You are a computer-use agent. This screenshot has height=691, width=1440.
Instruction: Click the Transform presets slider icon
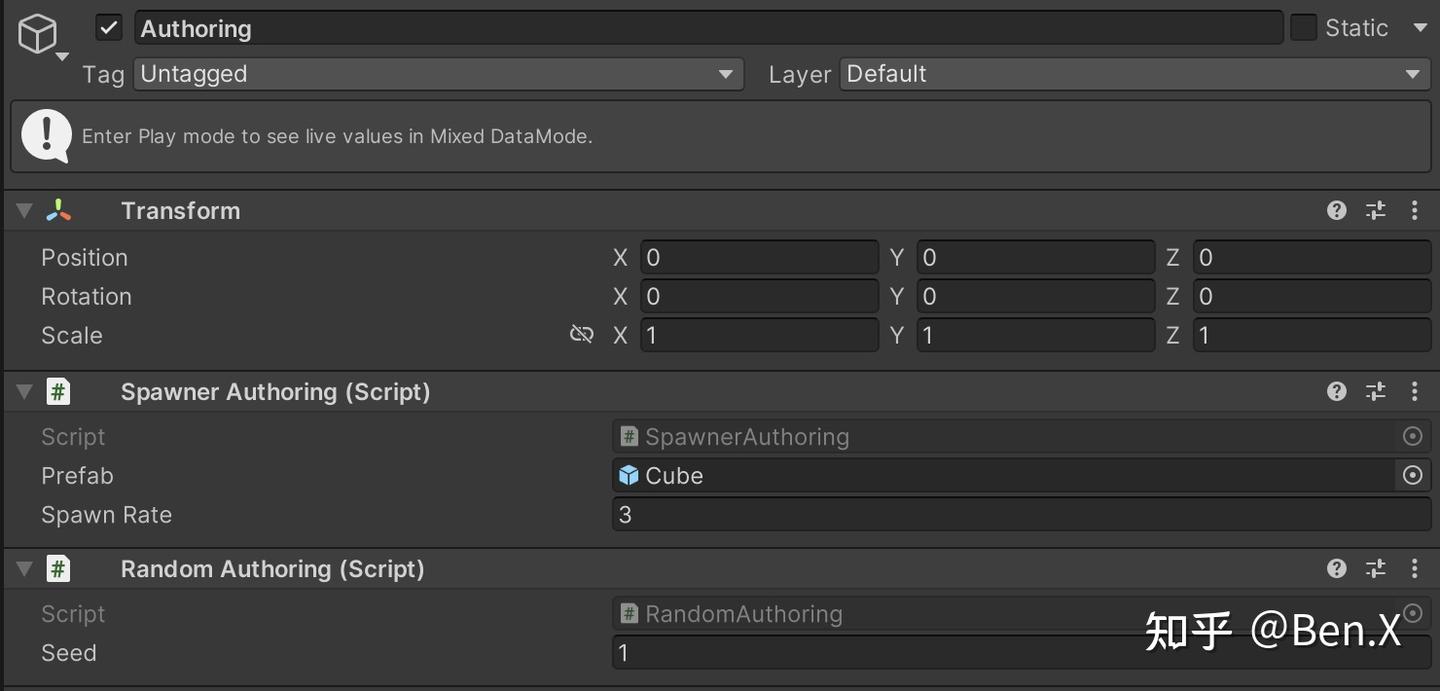tap(1376, 210)
